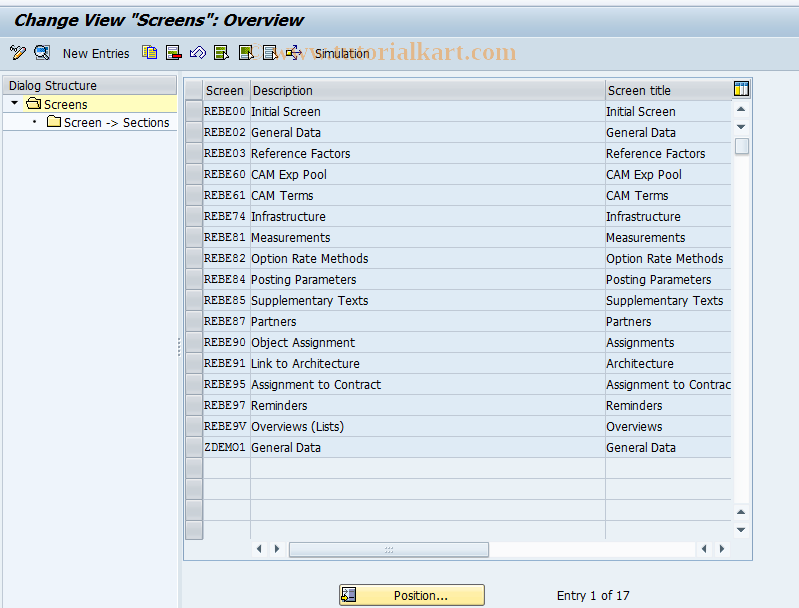Select row selector for REBE03
The image size is (799, 608).
tap(194, 153)
